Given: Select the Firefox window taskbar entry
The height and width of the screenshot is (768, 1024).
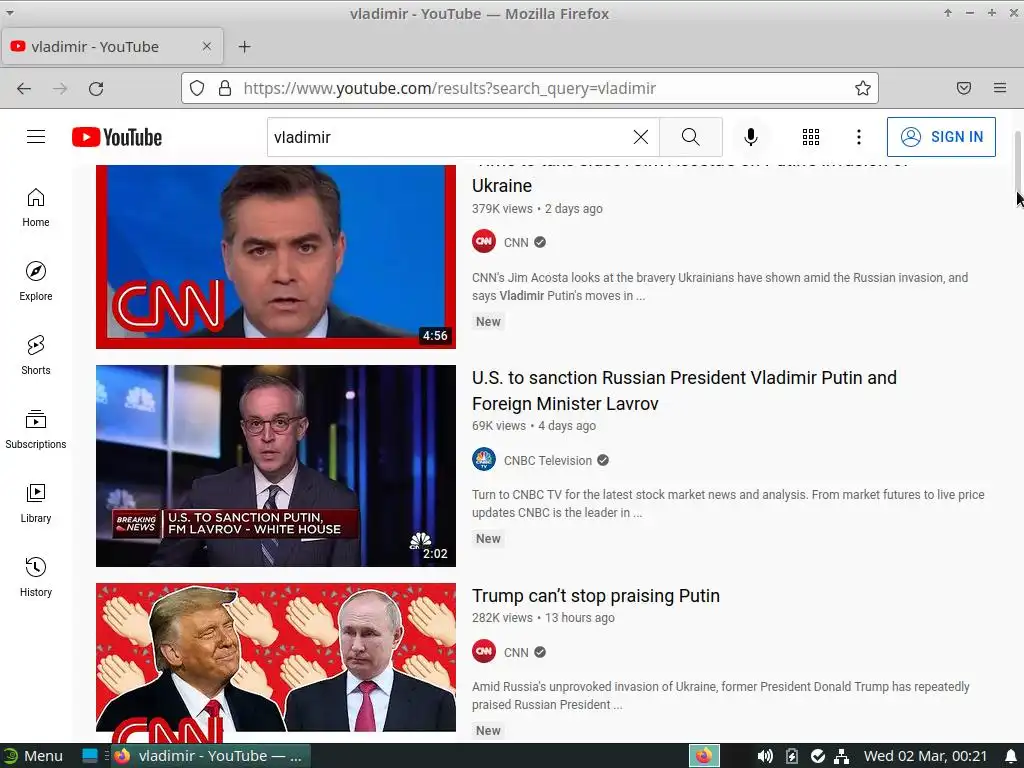Looking at the screenshot, I should (210, 756).
